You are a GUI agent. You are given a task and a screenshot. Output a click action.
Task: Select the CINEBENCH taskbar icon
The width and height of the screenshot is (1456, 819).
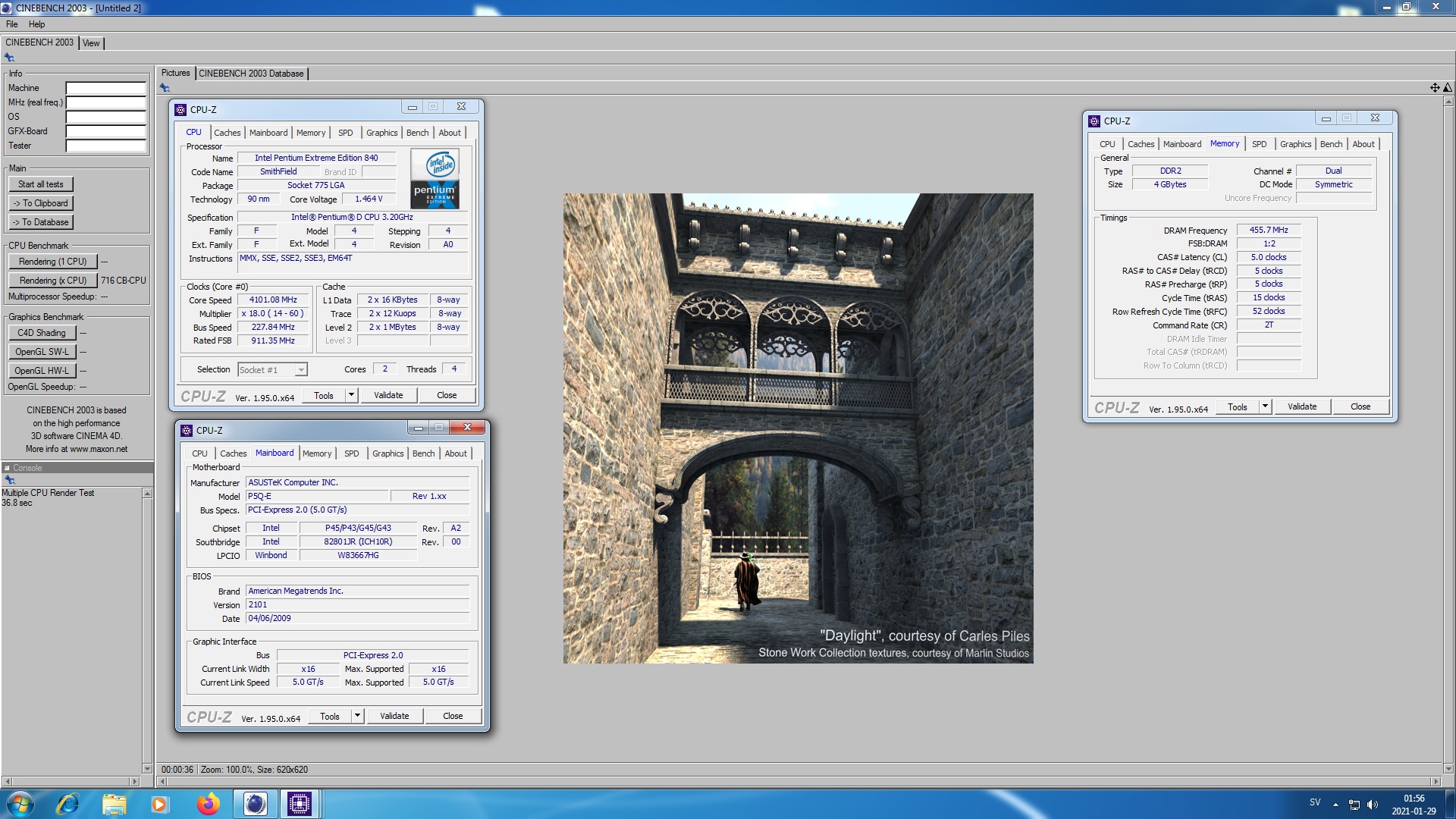(255, 804)
